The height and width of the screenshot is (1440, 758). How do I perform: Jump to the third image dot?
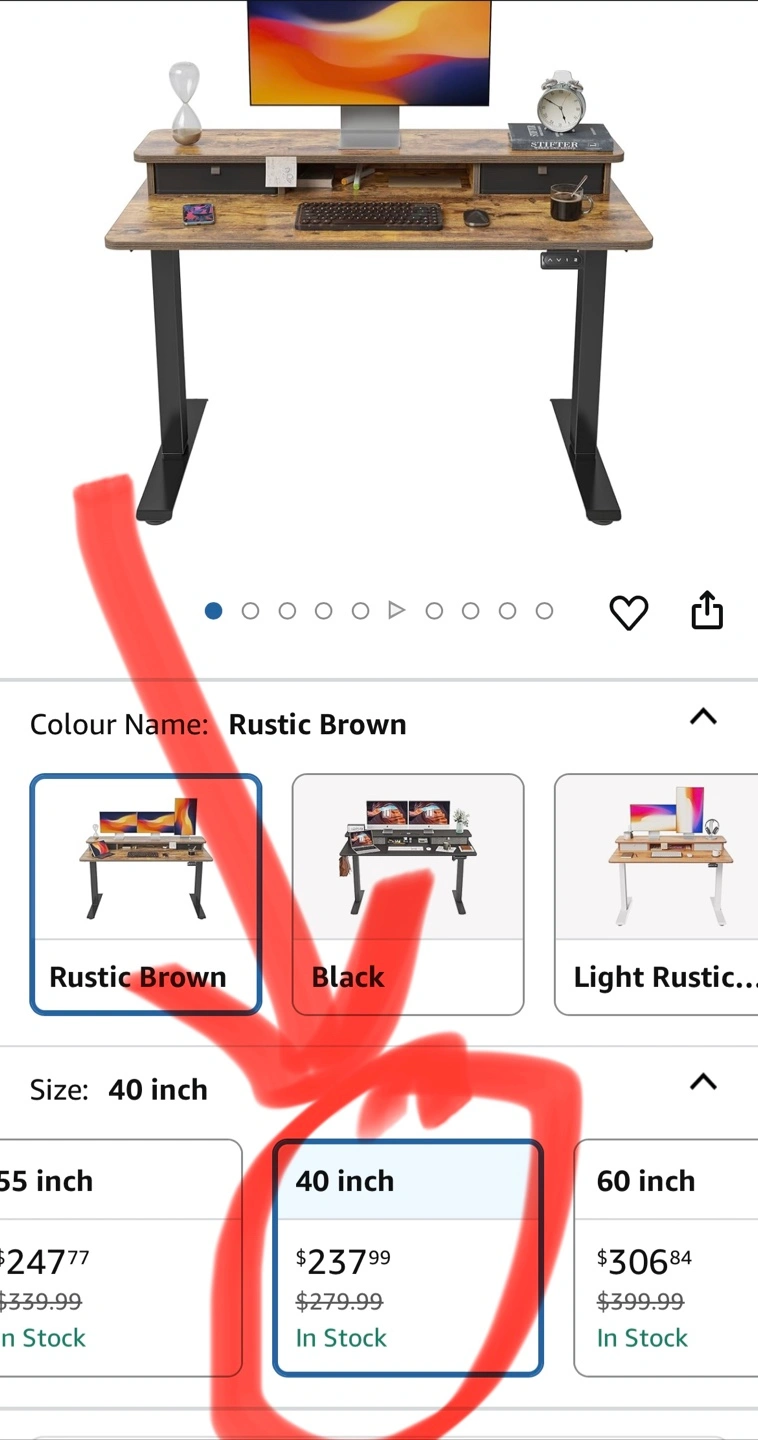point(287,610)
